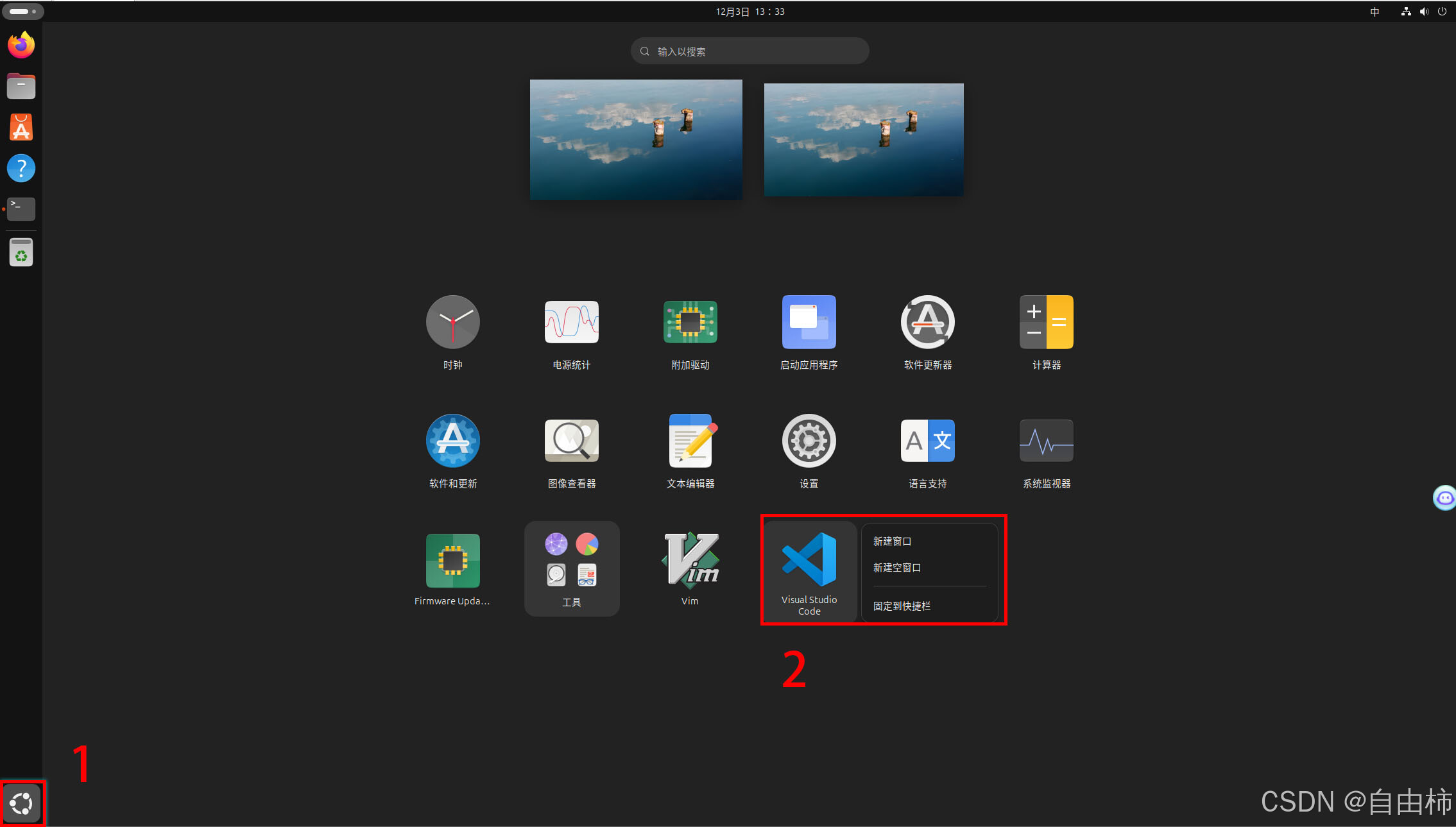Click the Show Applications Ubuntu button
The width and height of the screenshot is (1456, 827).
pyautogui.click(x=22, y=803)
